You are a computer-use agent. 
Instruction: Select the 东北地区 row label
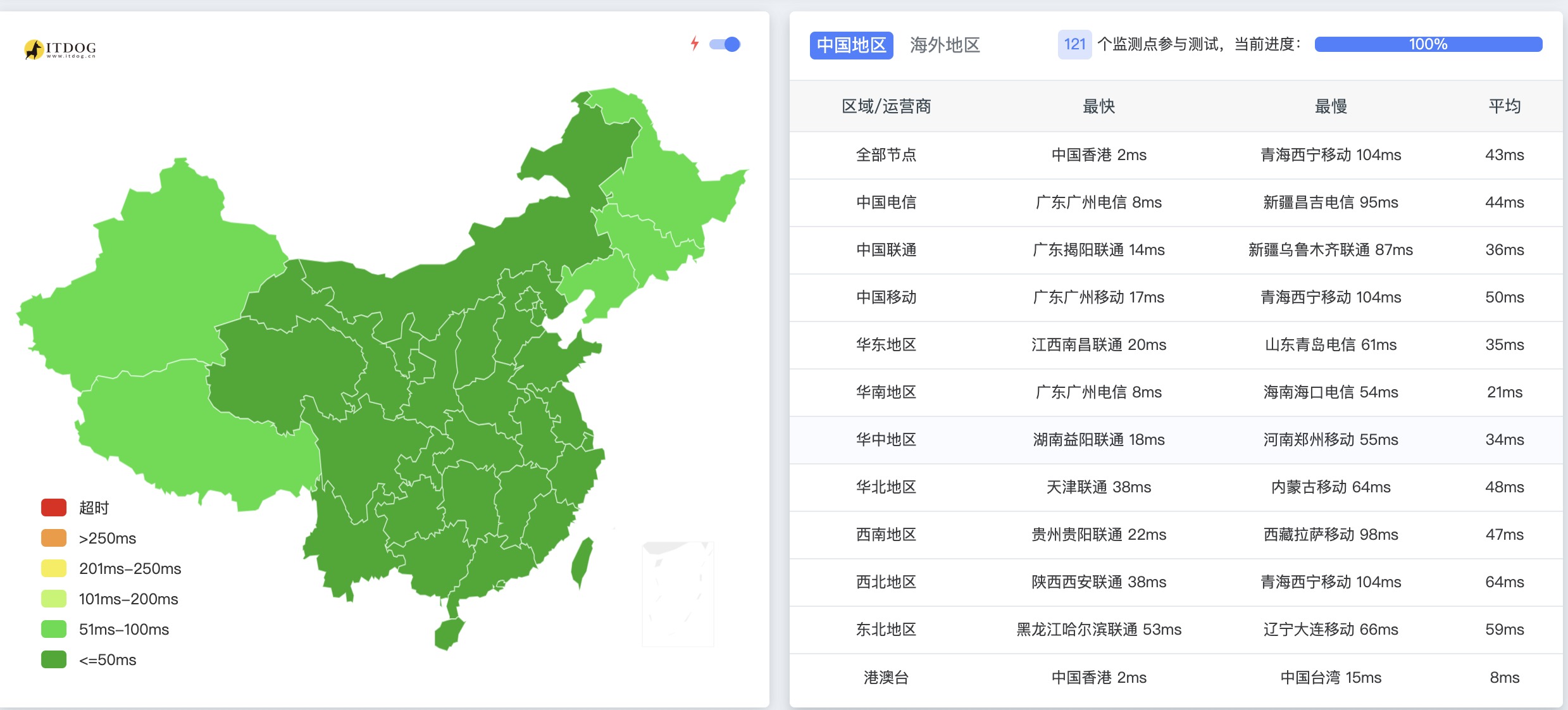(x=886, y=630)
